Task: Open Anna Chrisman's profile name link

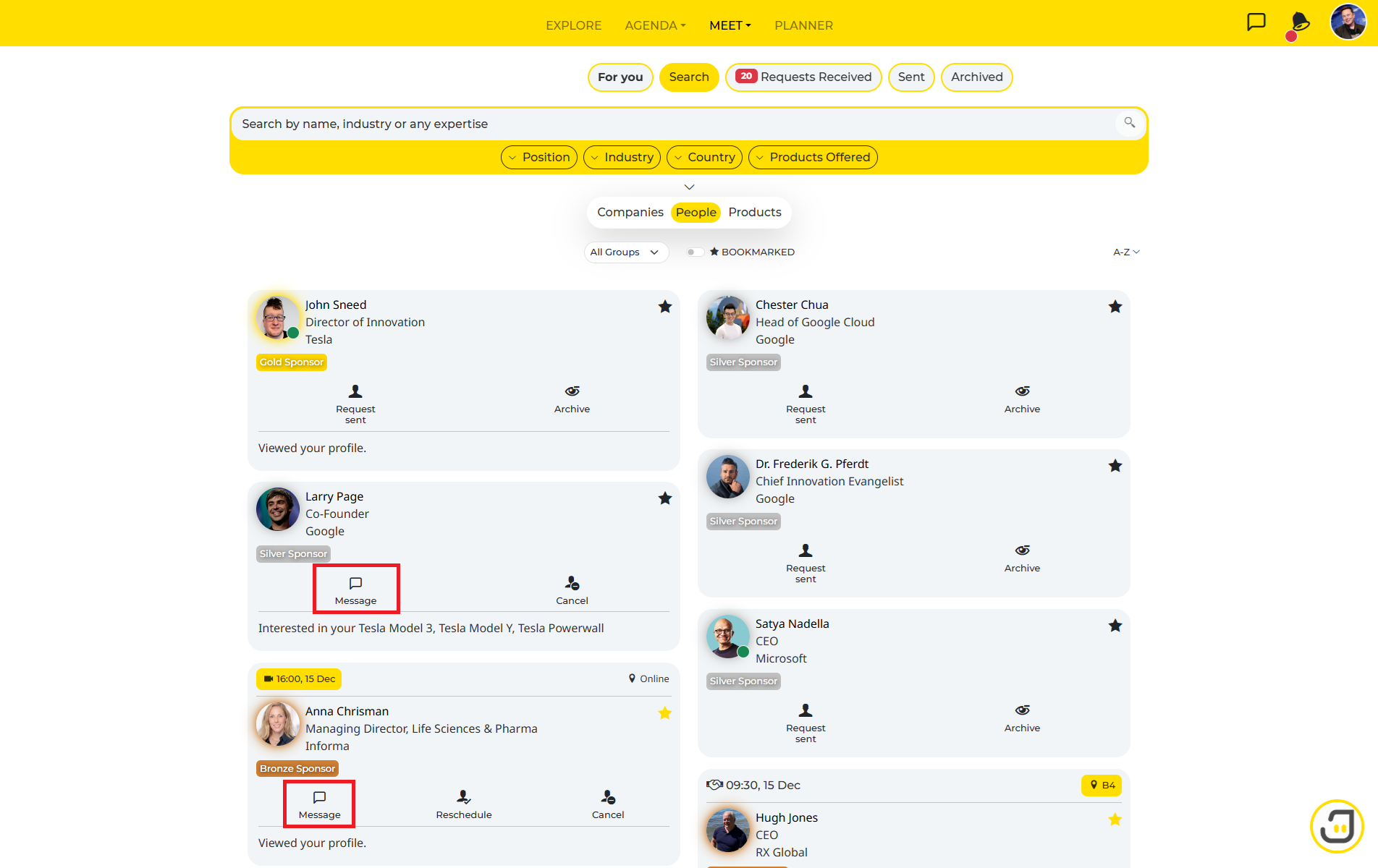Action: pos(347,711)
